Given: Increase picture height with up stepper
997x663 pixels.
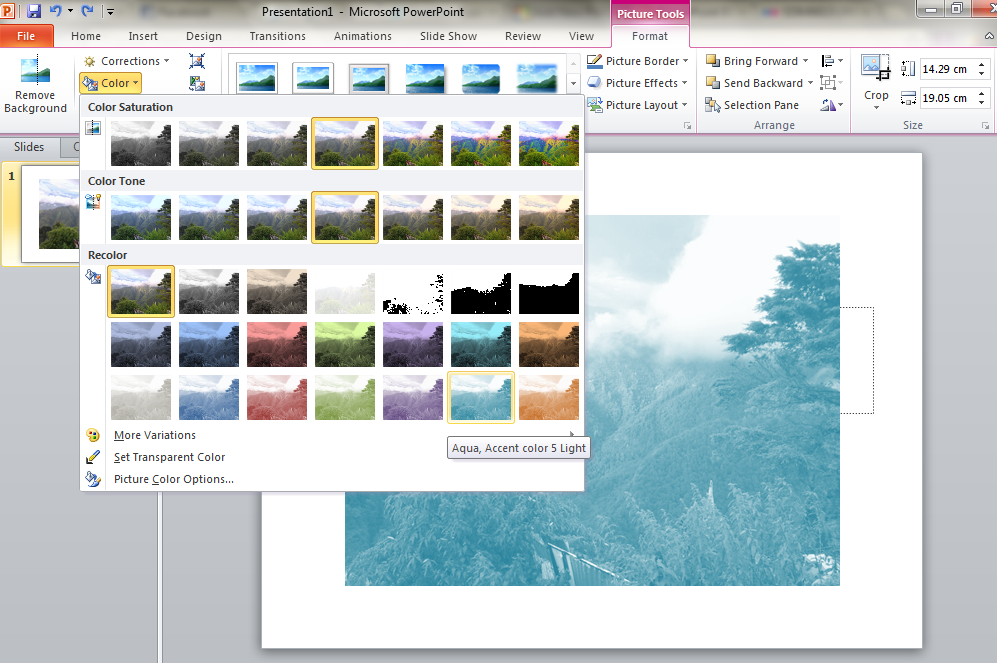Looking at the screenshot, I should click(x=982, y=64).
